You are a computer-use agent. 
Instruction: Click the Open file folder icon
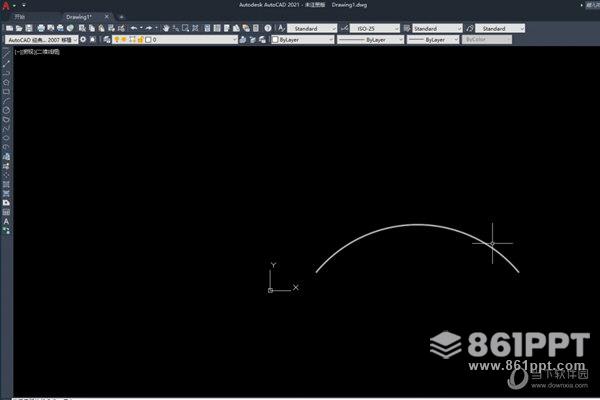click(19, 28)
